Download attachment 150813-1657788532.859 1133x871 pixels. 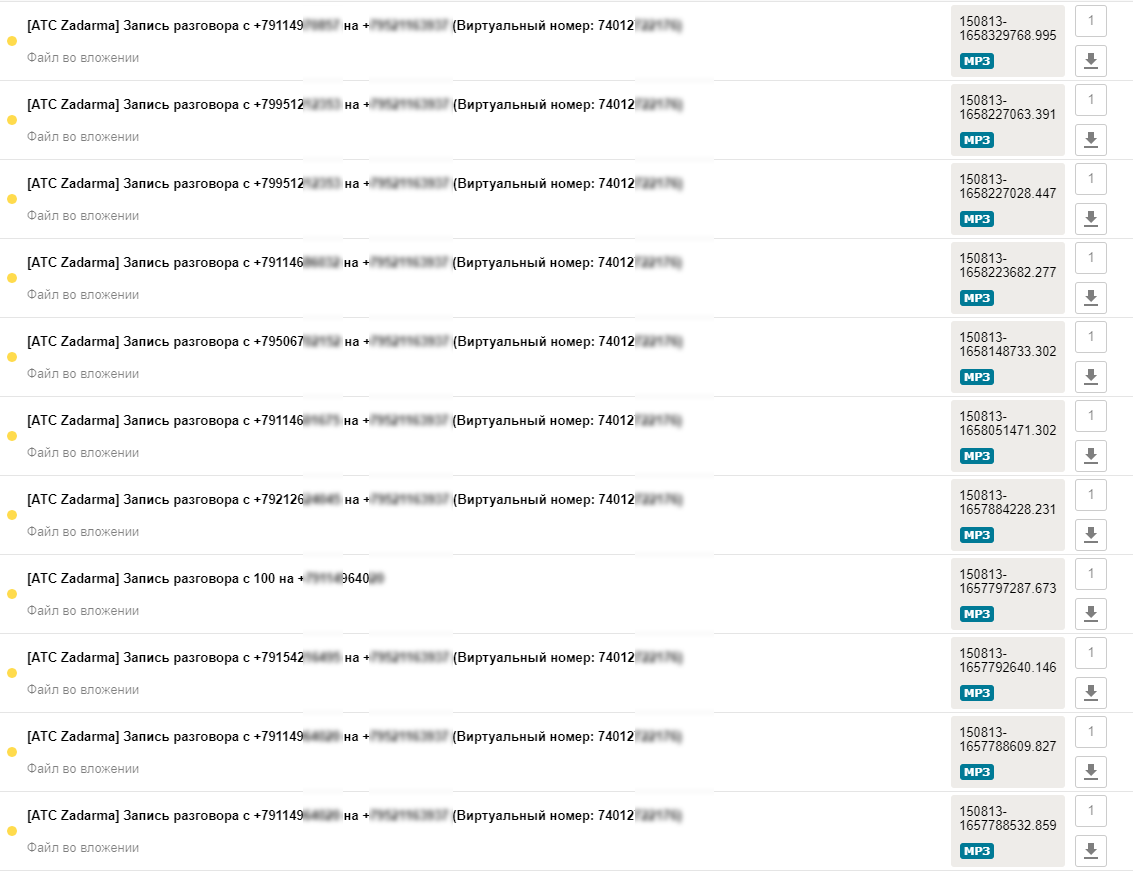[1090, 851]
